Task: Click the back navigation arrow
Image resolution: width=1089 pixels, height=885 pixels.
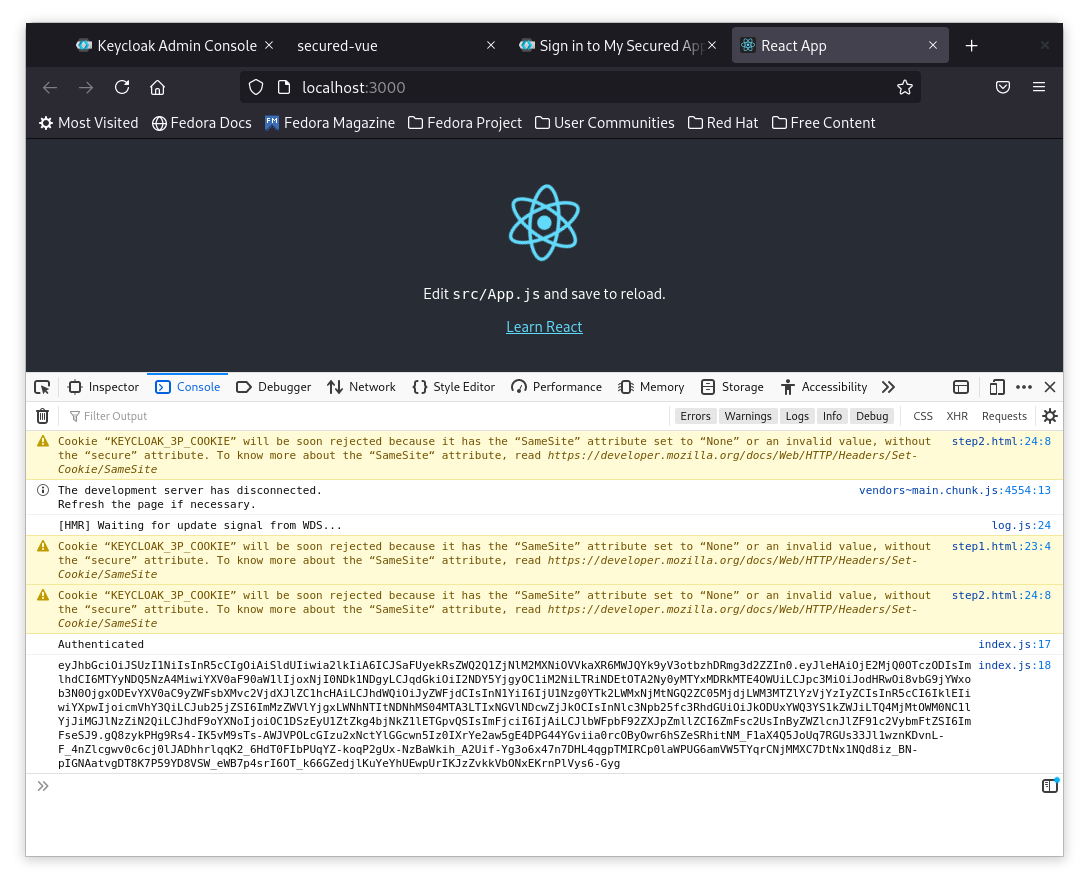Action: [x=50, y=88]
